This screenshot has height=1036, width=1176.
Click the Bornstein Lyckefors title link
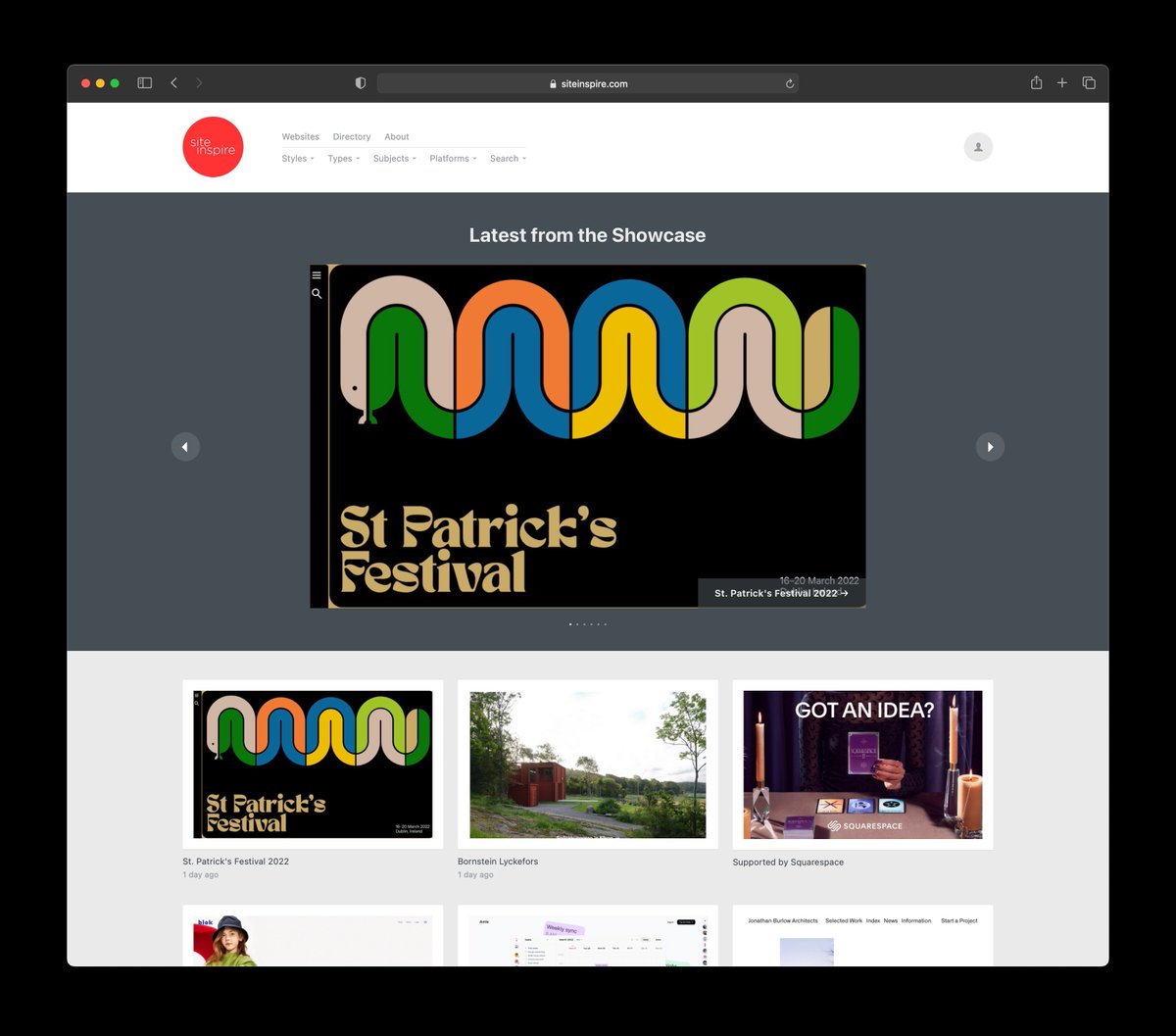coord(498,862)
